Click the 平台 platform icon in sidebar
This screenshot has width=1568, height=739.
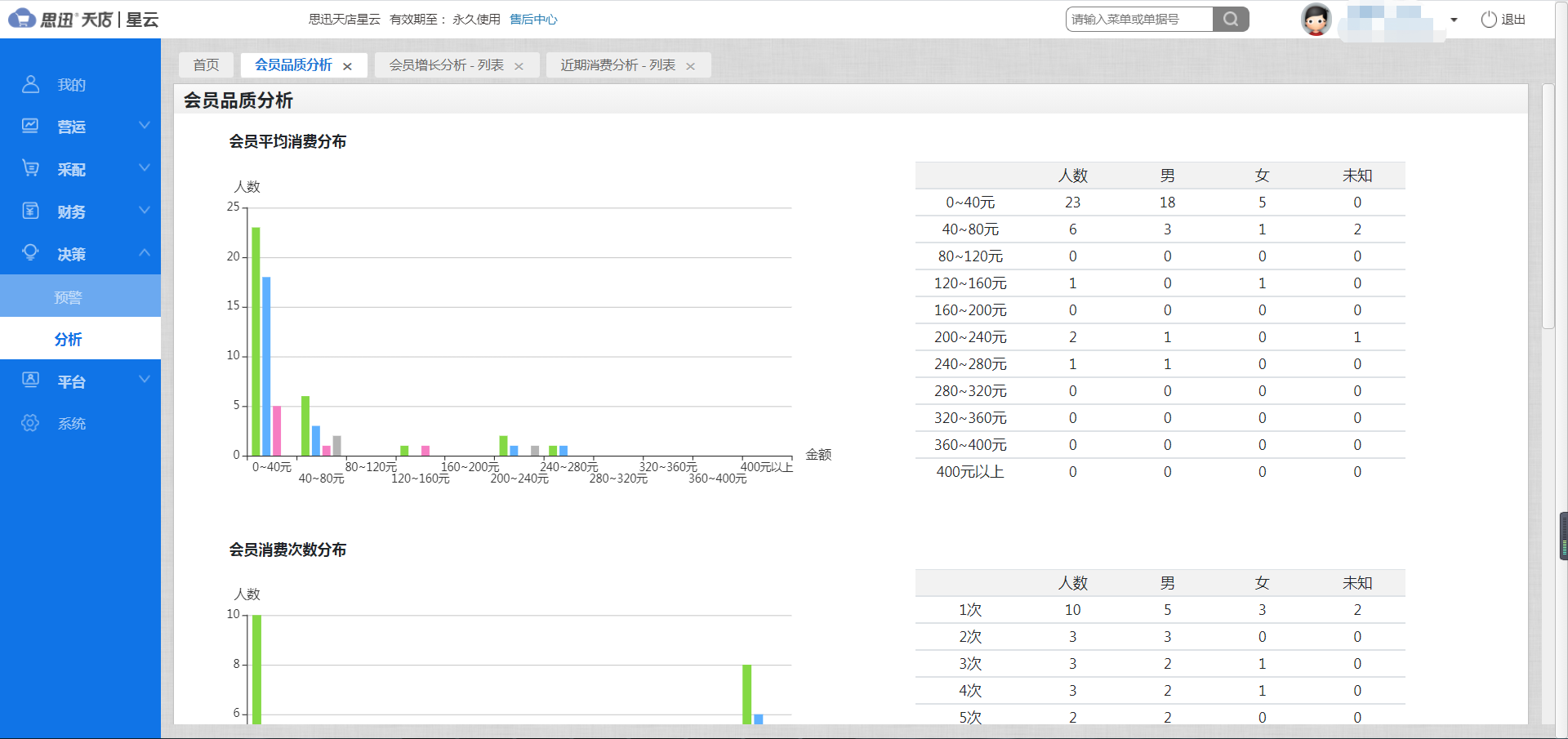pyautogui.click(x=30, y=381)
